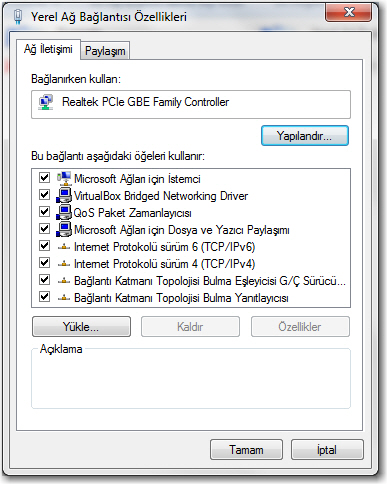Toggle QoS Paket Zamanlayıcısı checkbox
Image resolution: width=387 pixels, height=484 pixels.
pos(44,212)
